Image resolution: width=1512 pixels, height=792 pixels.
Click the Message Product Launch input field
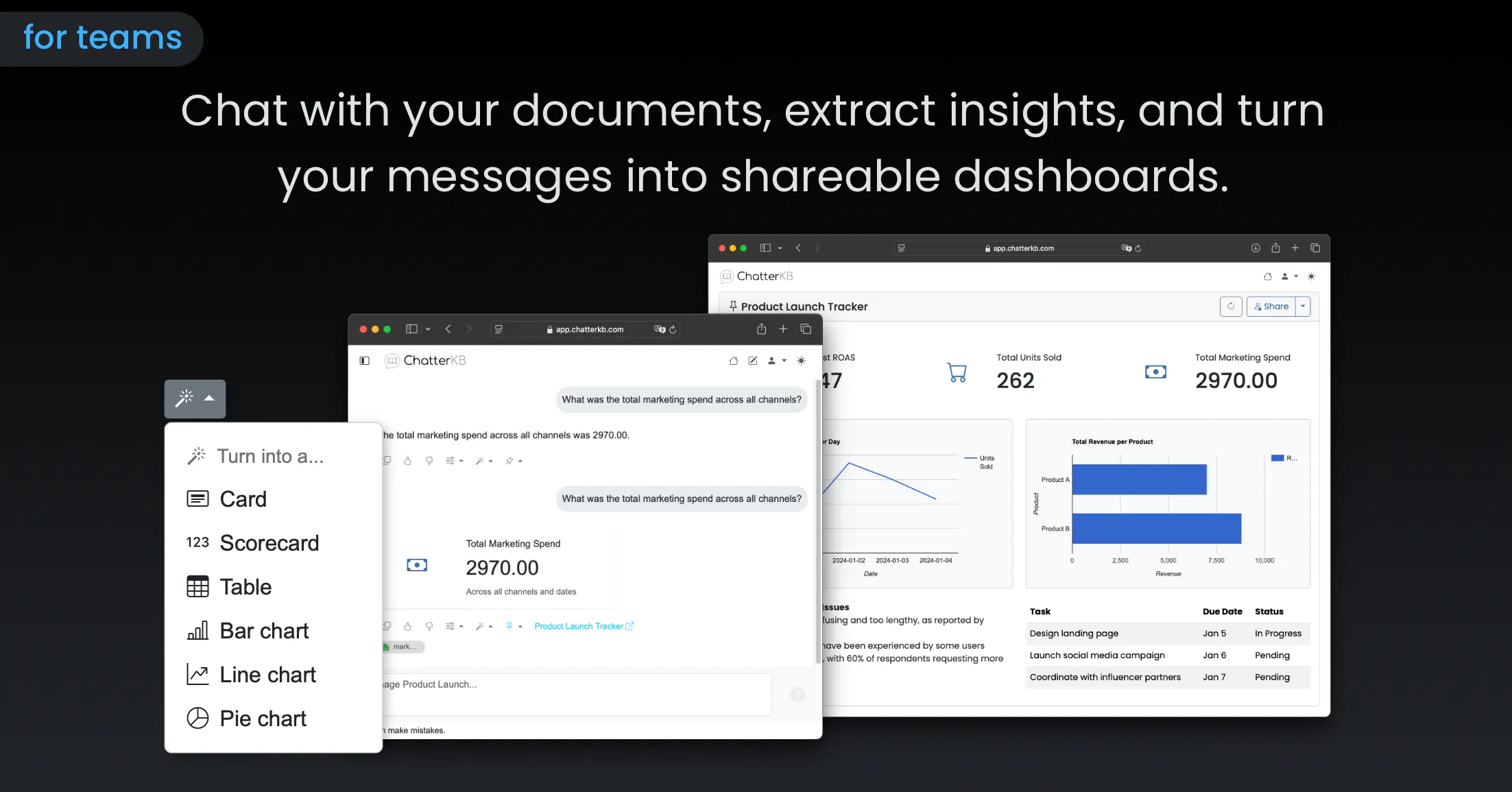tap(576, 694)
